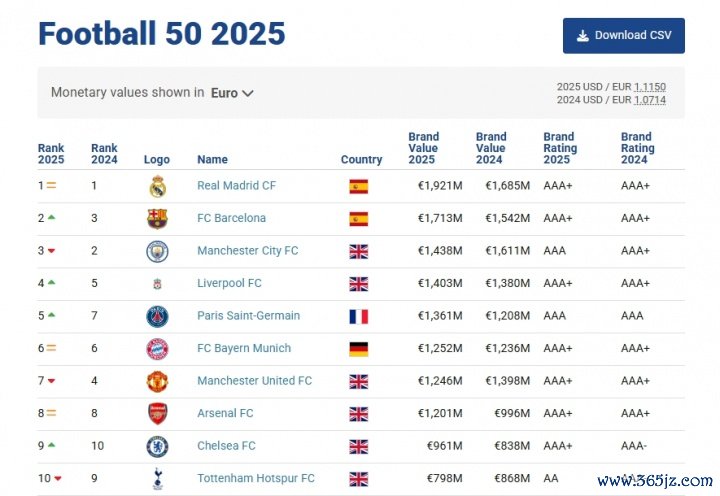
Task: Click the France flag for Paris Saint-Germain
Action: pos(358,316)
